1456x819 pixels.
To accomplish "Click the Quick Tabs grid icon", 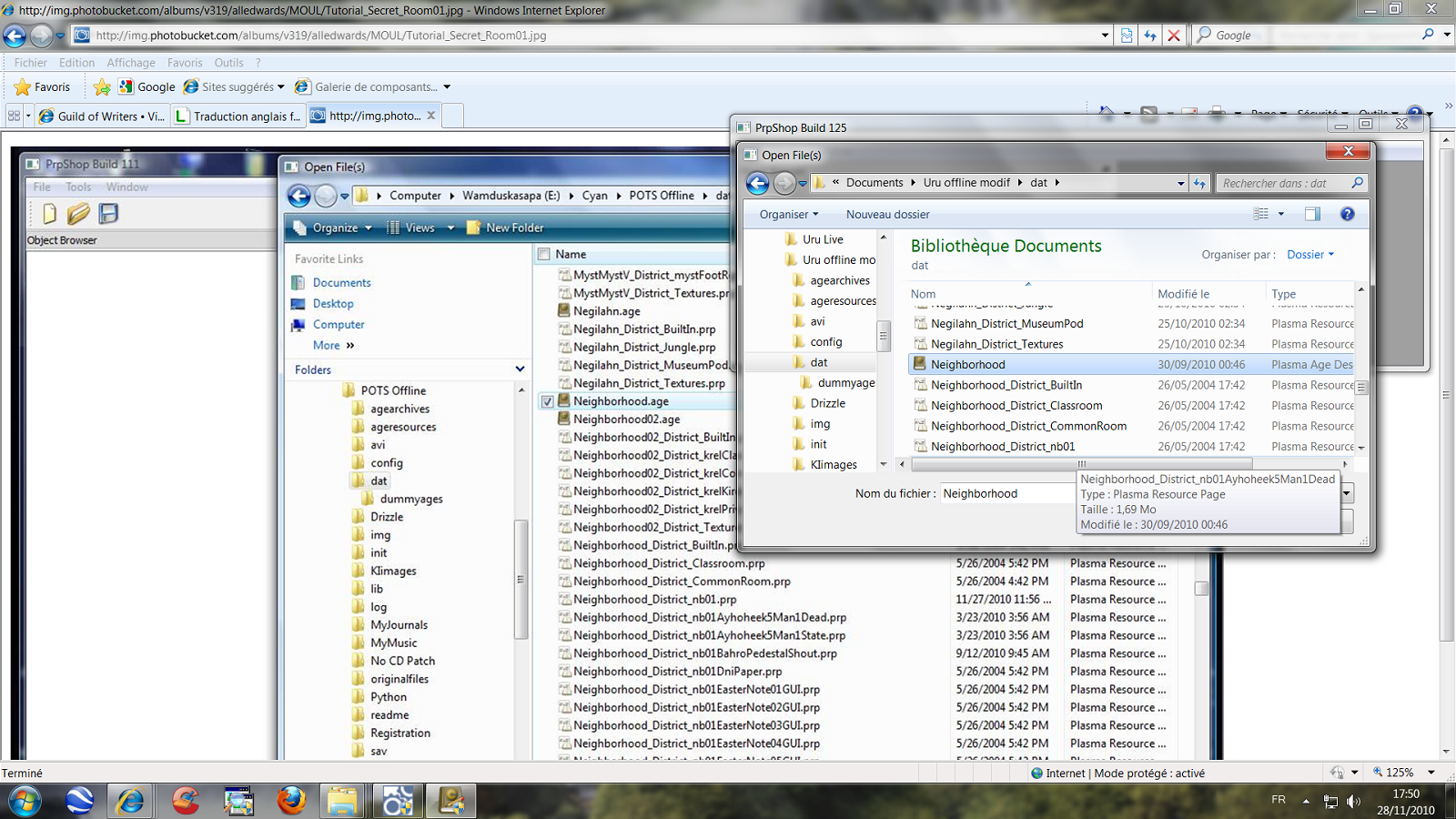I will (x=14, y=116).
